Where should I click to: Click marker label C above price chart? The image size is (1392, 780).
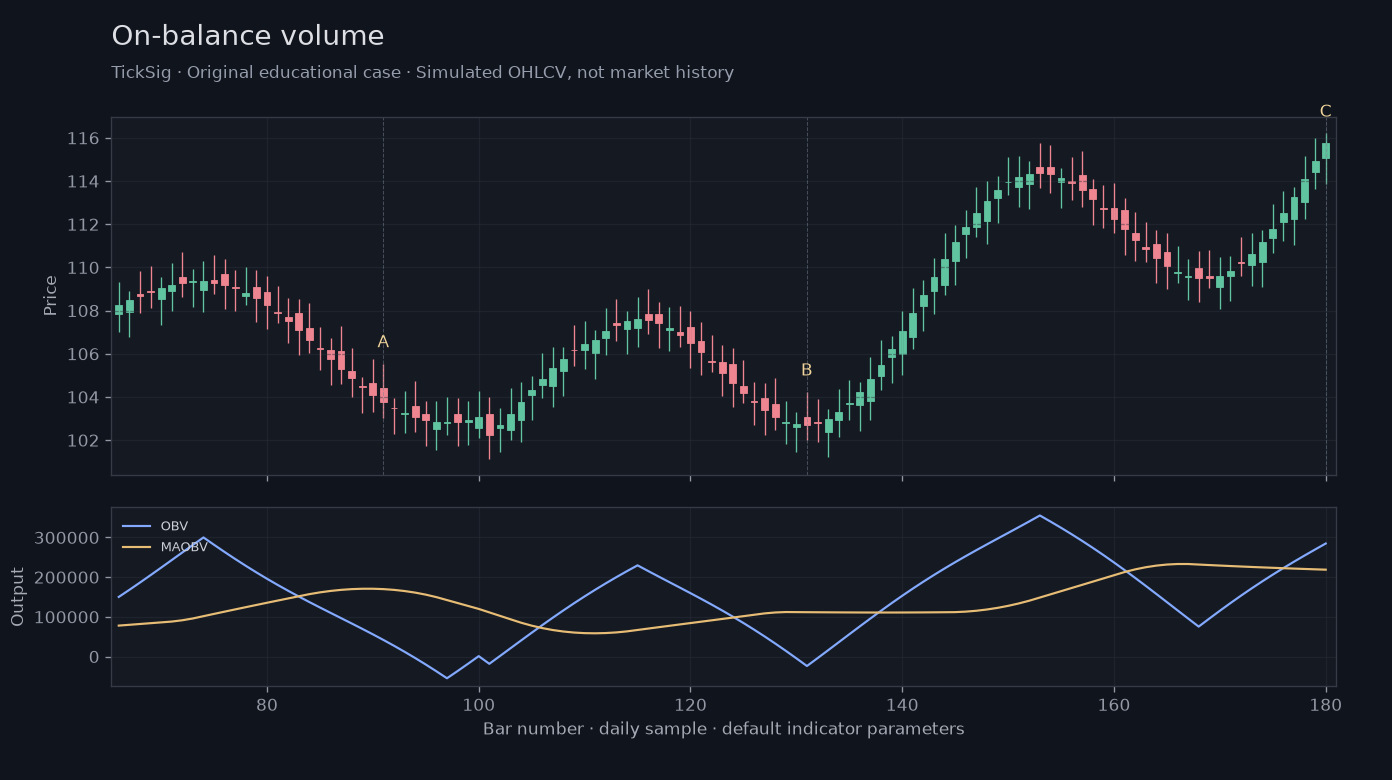tap(1326, 111)
